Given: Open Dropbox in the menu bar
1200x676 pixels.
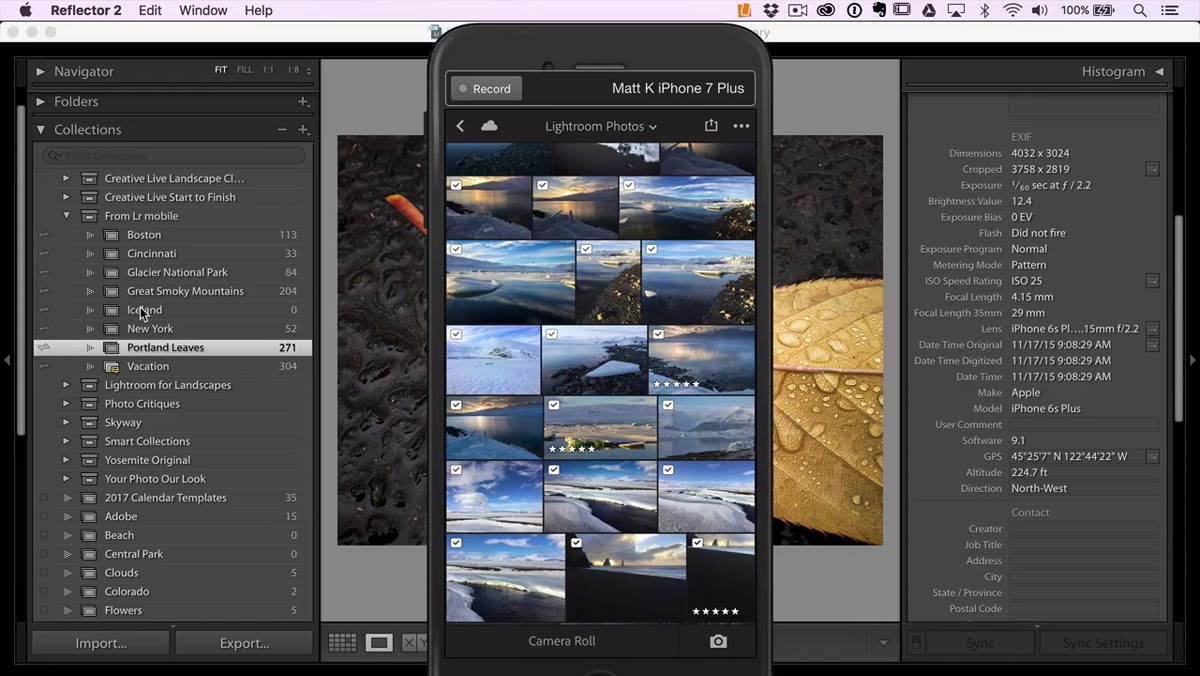Looking at the screenshot, I should (x=771, y=10).
